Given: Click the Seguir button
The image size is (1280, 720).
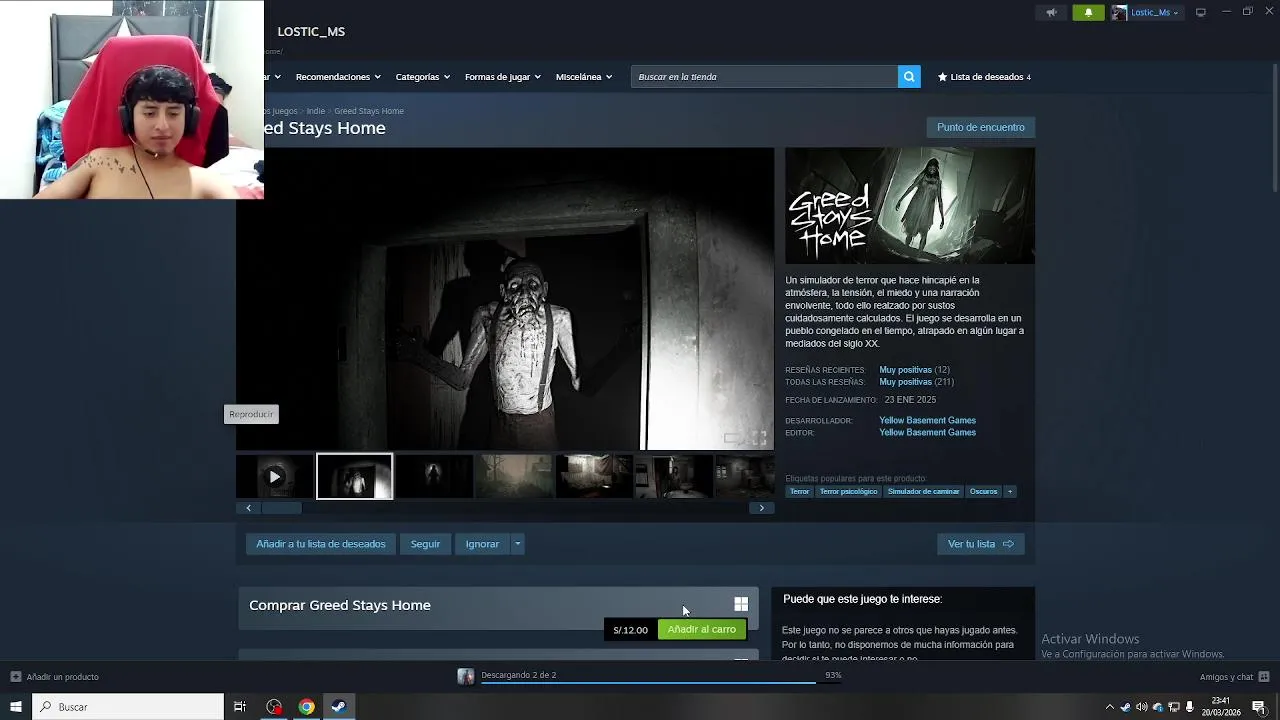Looking at the screenshot, I should point(425,544).
